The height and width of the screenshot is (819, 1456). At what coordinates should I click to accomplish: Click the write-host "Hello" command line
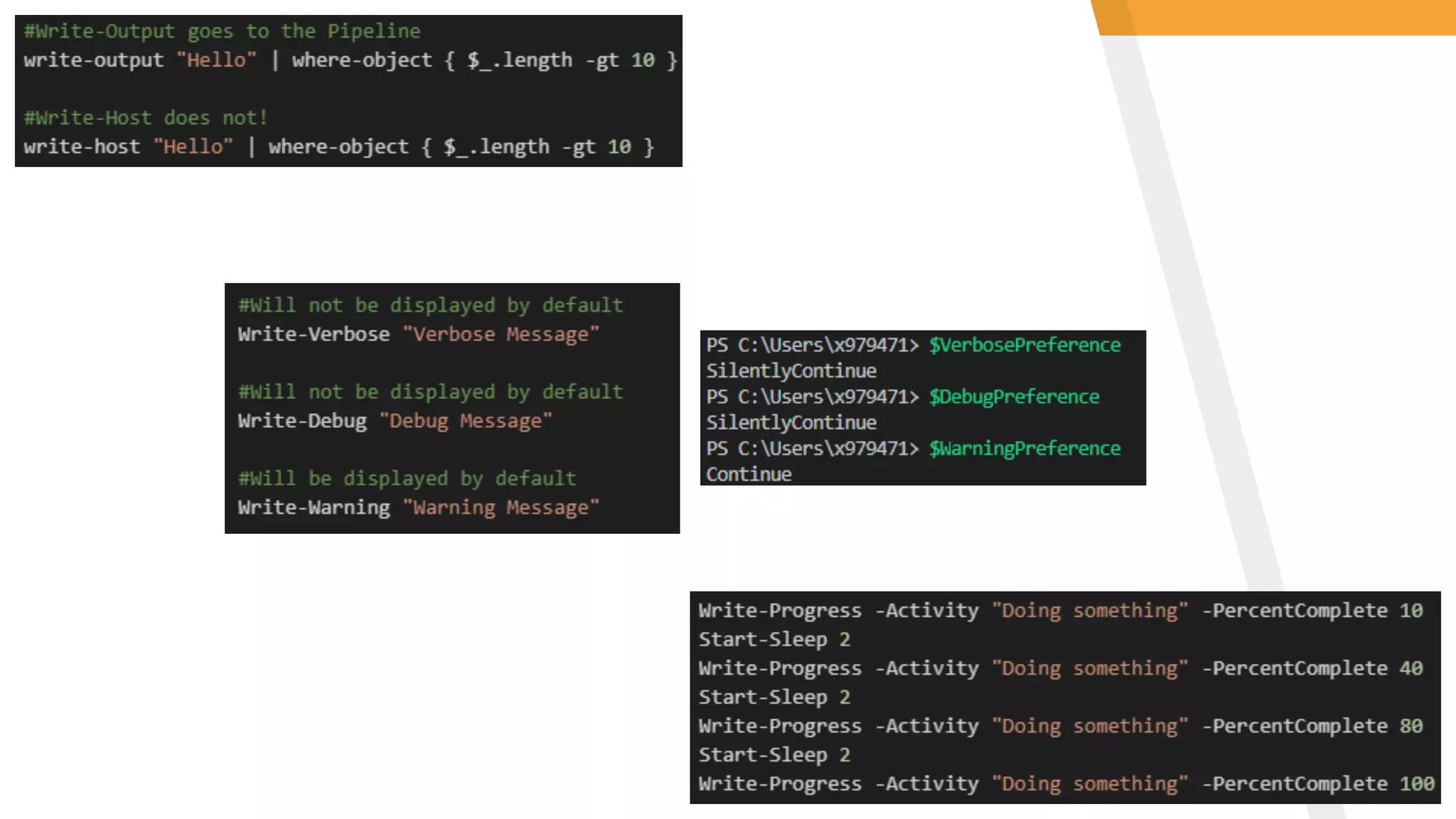(338, 147)
